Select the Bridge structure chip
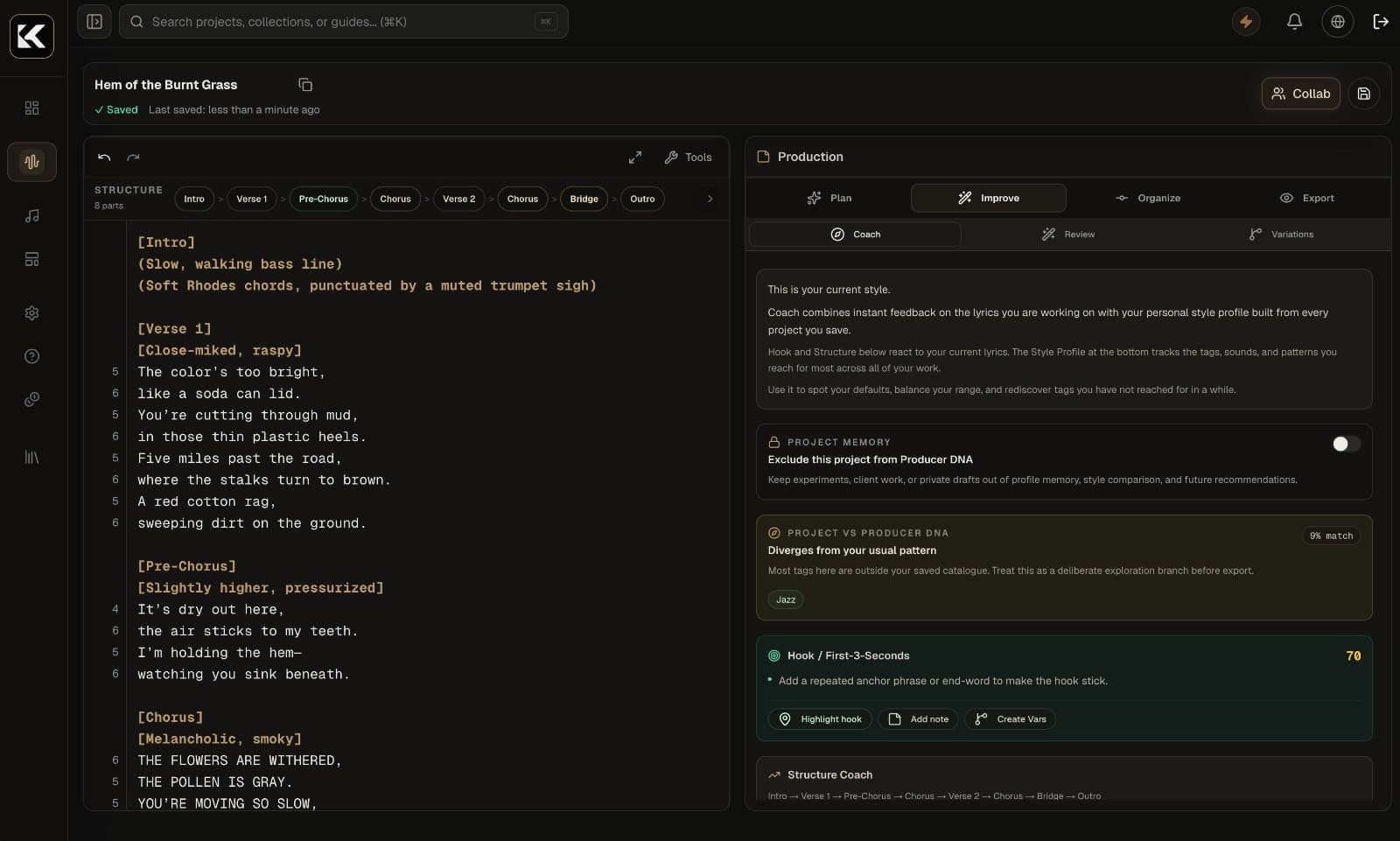Screen dimensions: 1400x841 click(x=584, y=199)
